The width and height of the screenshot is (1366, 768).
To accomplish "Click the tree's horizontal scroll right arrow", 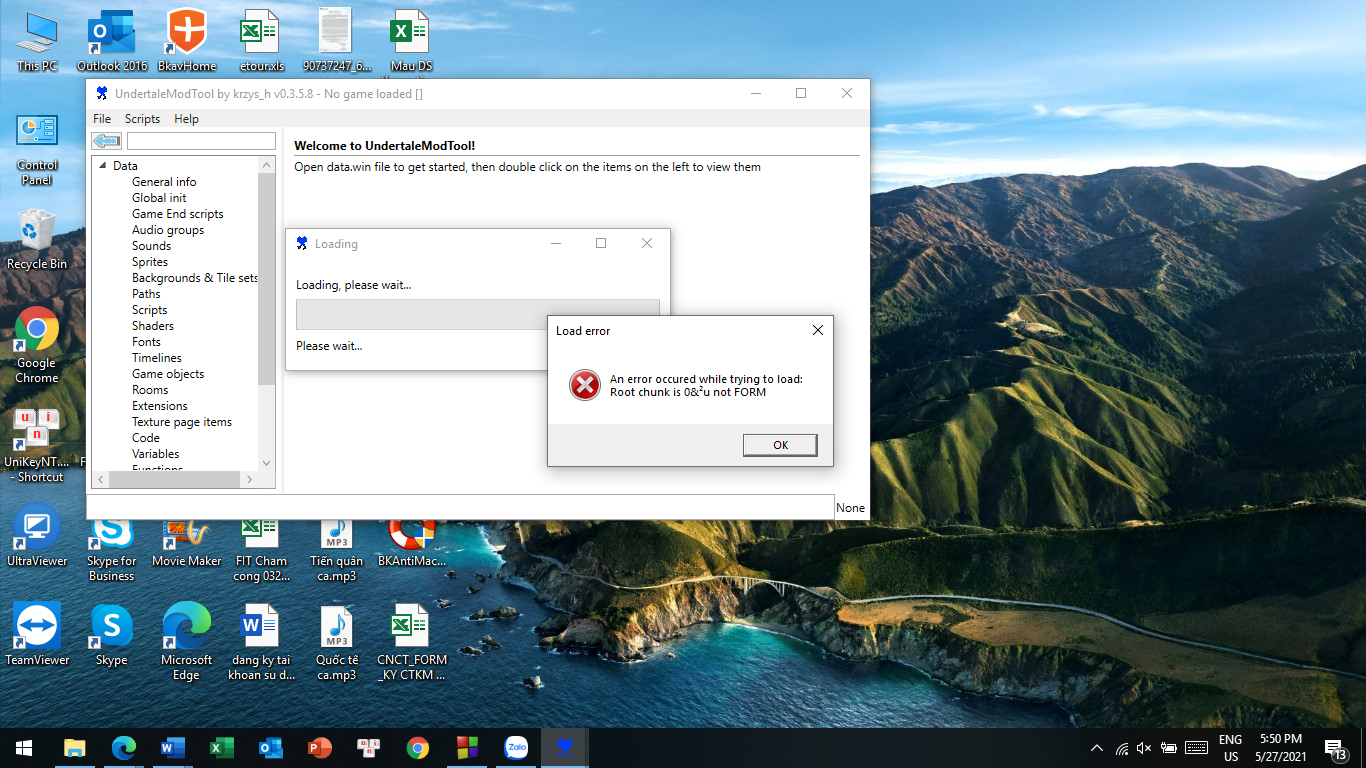I will point(250,480).
